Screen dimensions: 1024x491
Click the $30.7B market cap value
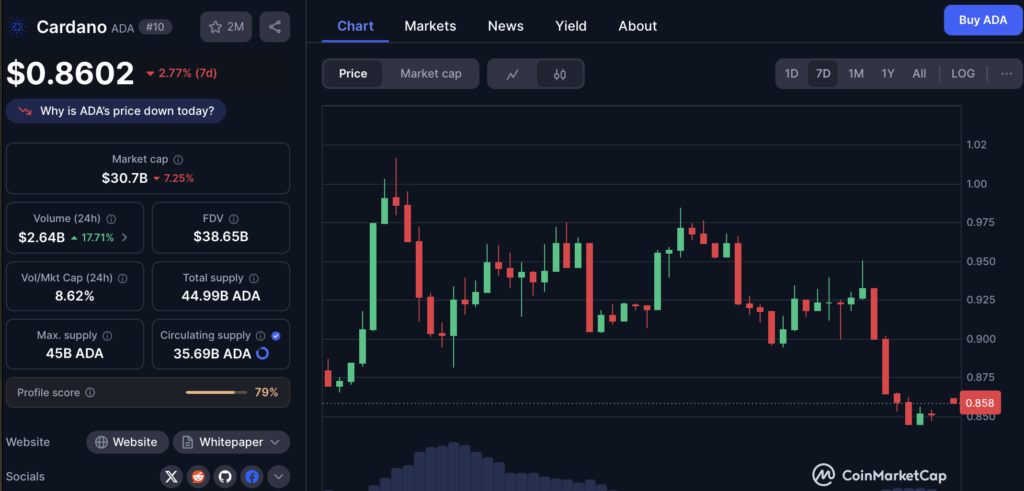(x=124, y=178)
